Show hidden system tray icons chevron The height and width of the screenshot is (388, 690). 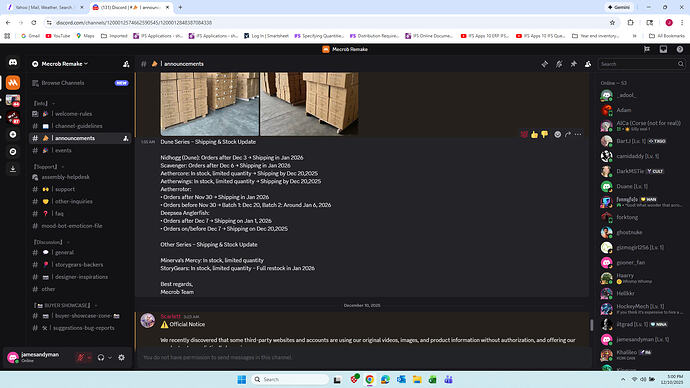pos(623,379)
